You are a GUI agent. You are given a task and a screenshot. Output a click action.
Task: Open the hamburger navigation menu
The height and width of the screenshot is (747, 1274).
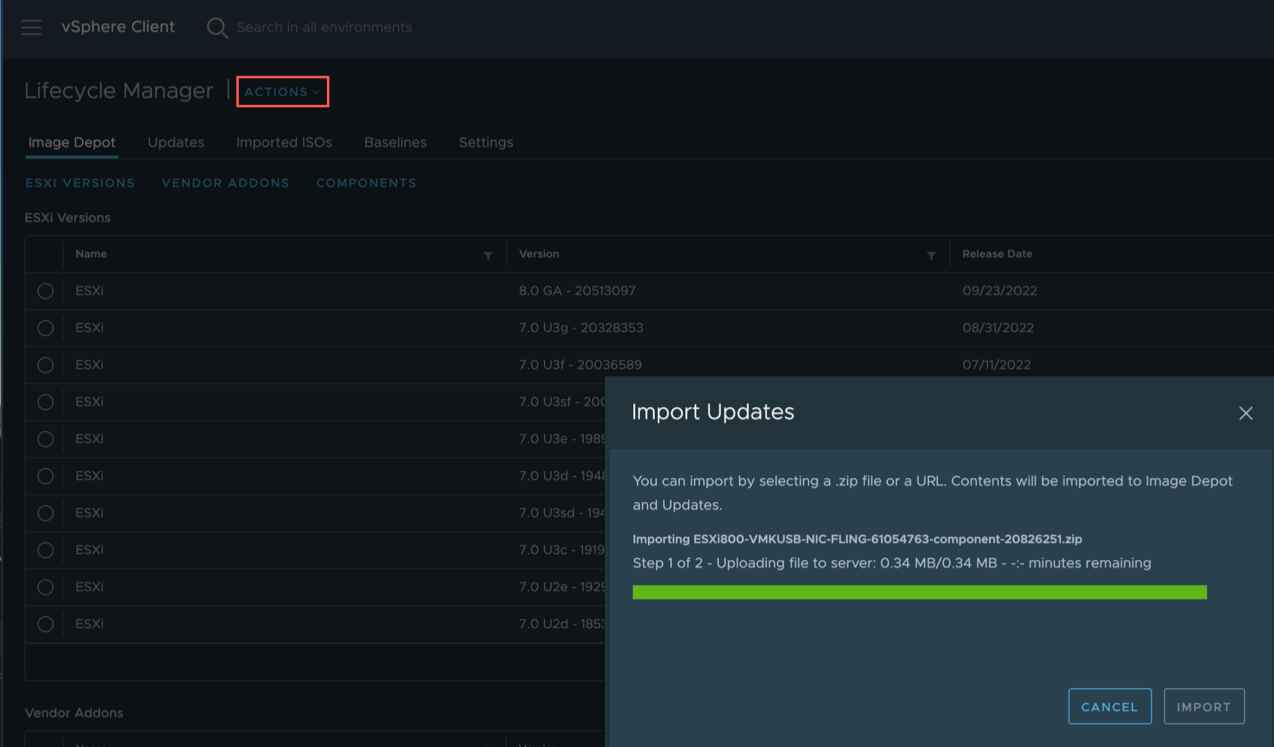[32, 27]
